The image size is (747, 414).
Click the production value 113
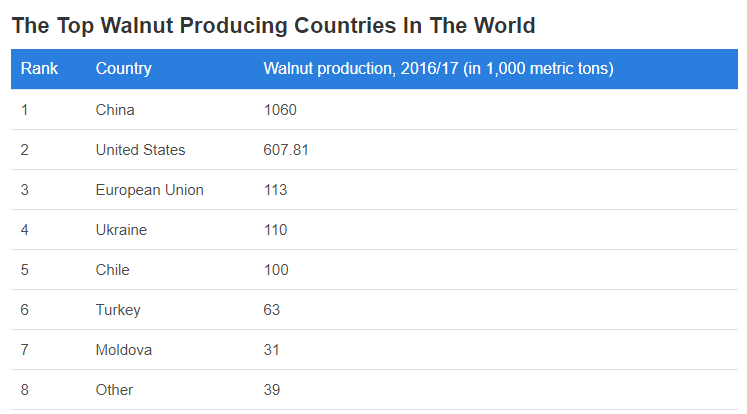275,190
